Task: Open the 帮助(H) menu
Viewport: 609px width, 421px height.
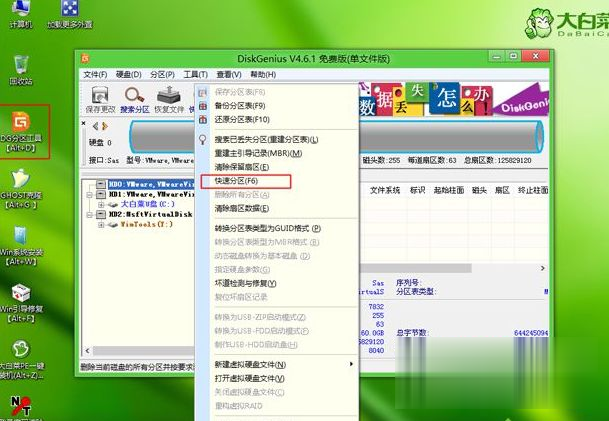Action: point(263,74)
